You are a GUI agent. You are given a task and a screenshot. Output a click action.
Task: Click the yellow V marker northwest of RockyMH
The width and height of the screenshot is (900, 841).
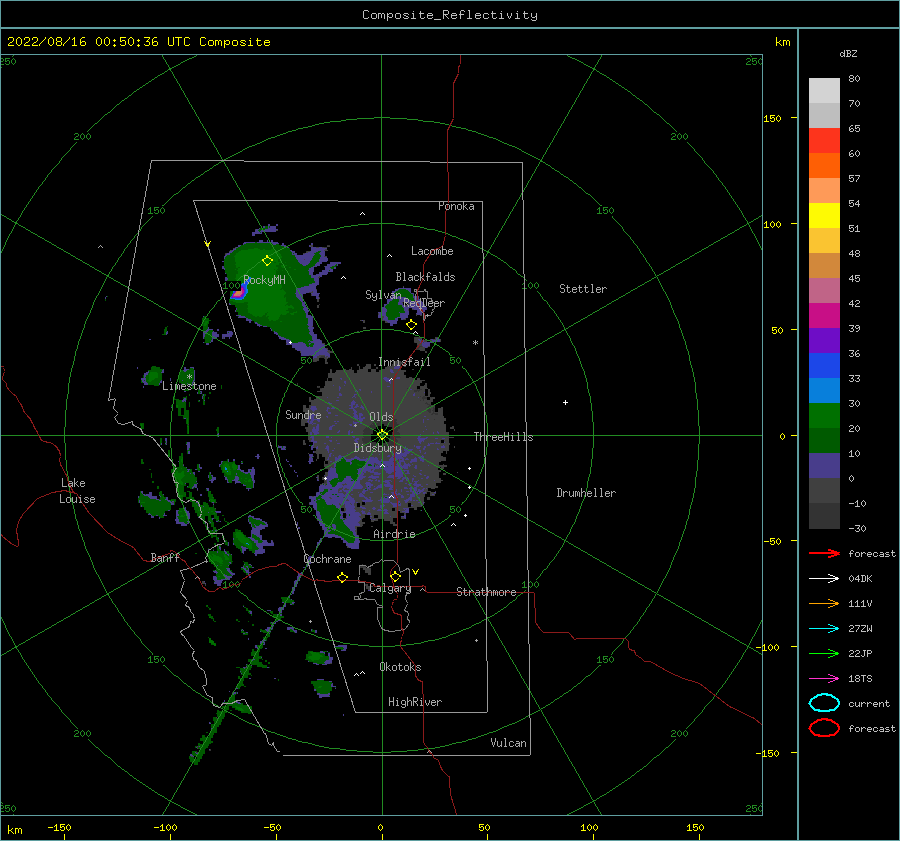point(207,244)
